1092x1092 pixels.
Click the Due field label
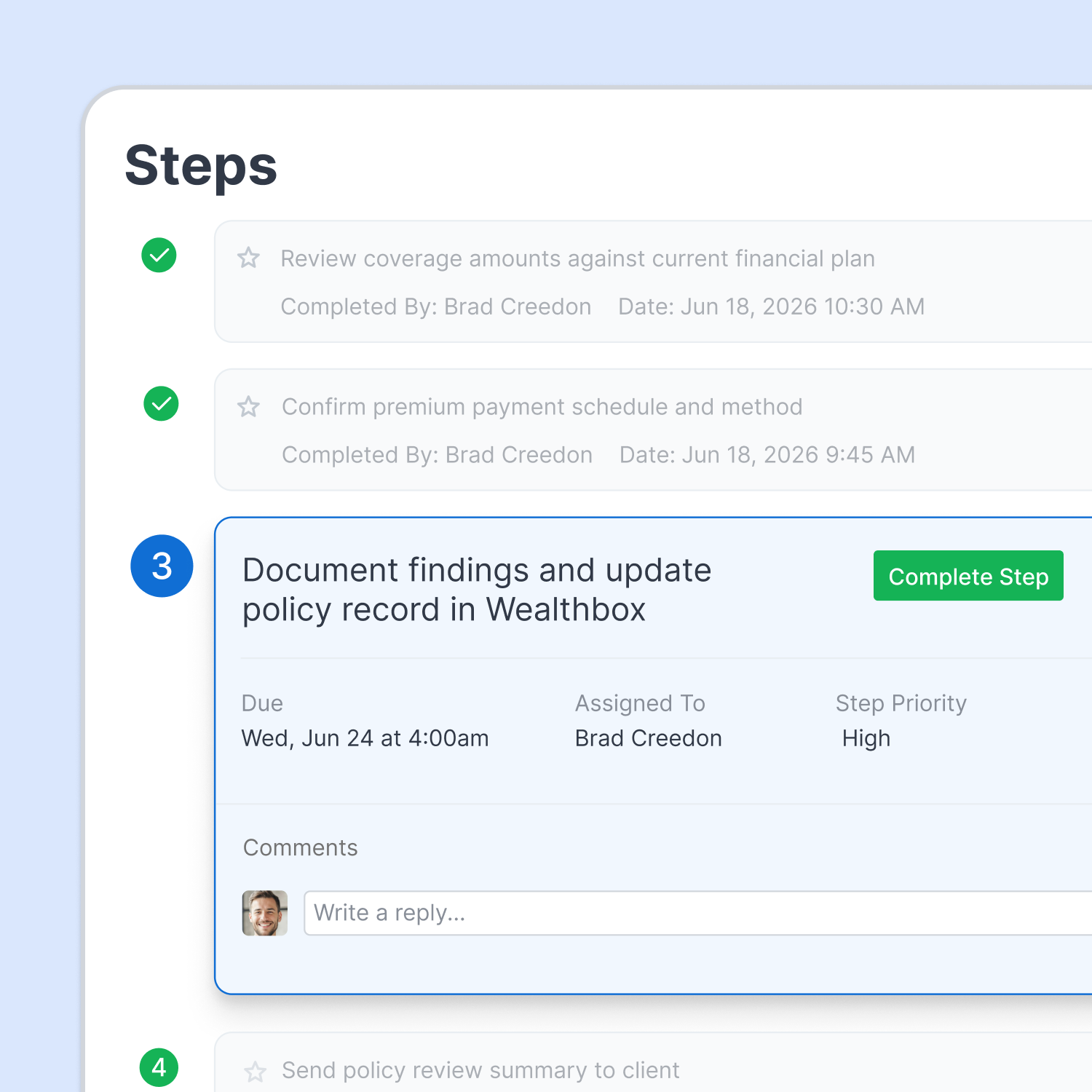pos(262,703)
